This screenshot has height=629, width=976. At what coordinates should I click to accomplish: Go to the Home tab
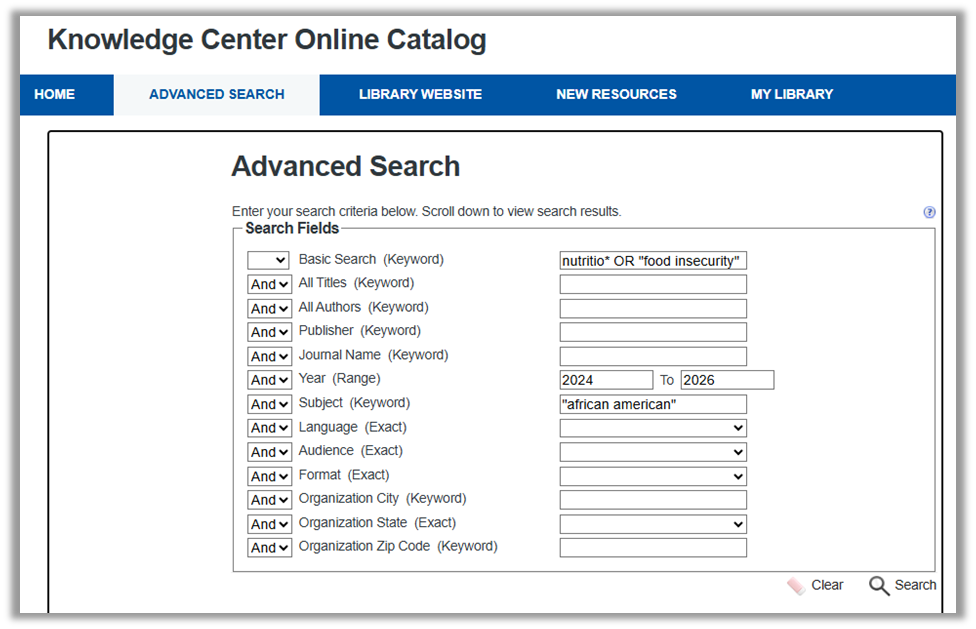pyautogui.click(x=55, y=94)
